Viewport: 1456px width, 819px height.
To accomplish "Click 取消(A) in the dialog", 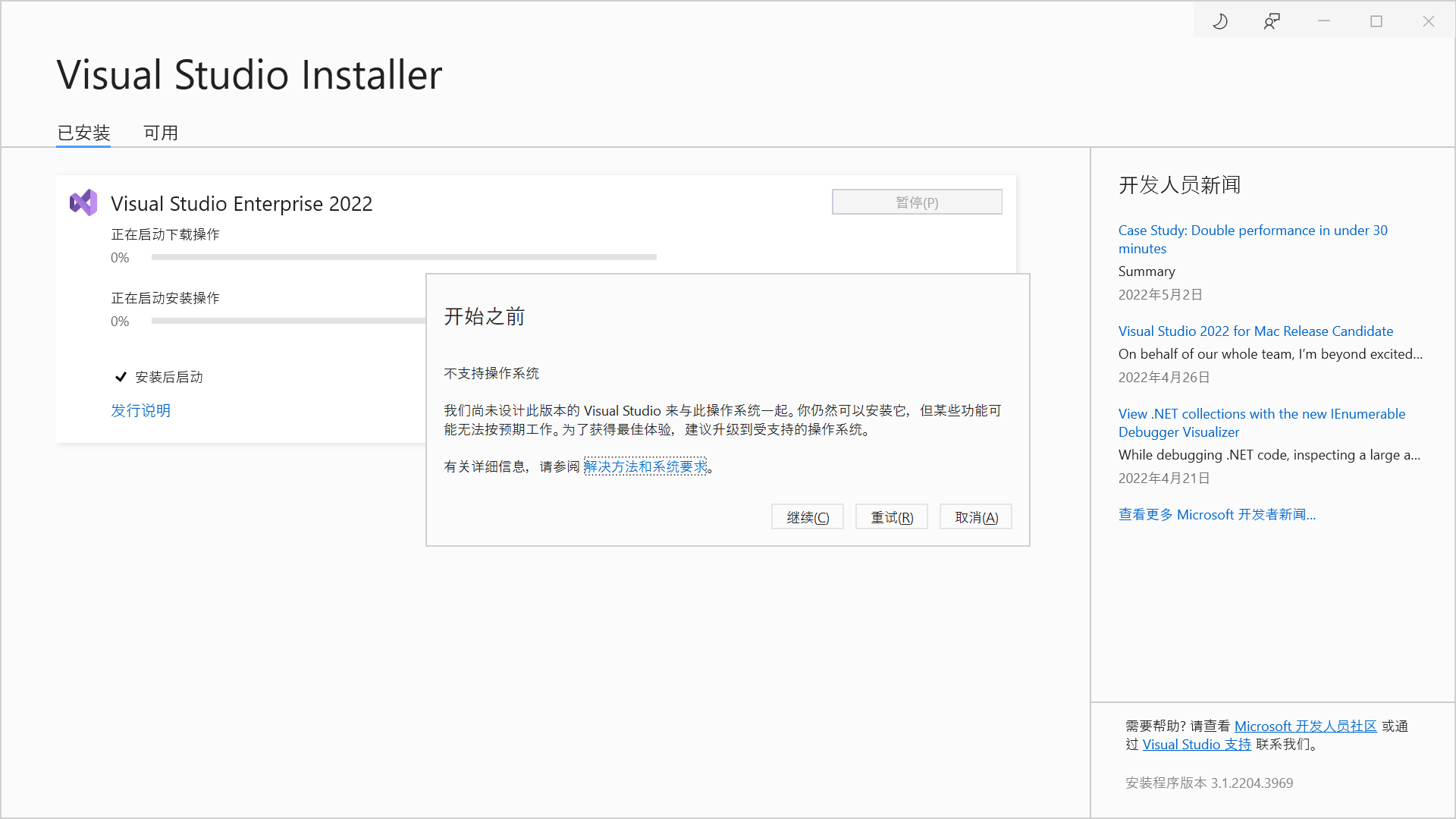I will point(976,517).
